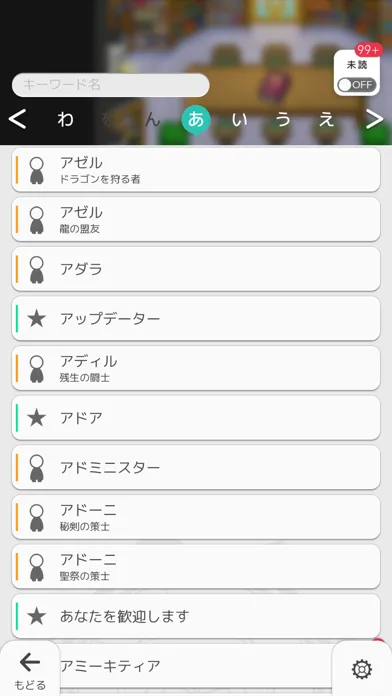
Task: Tap the star icon by あなたを歓迎します
Action: [36, 617]
